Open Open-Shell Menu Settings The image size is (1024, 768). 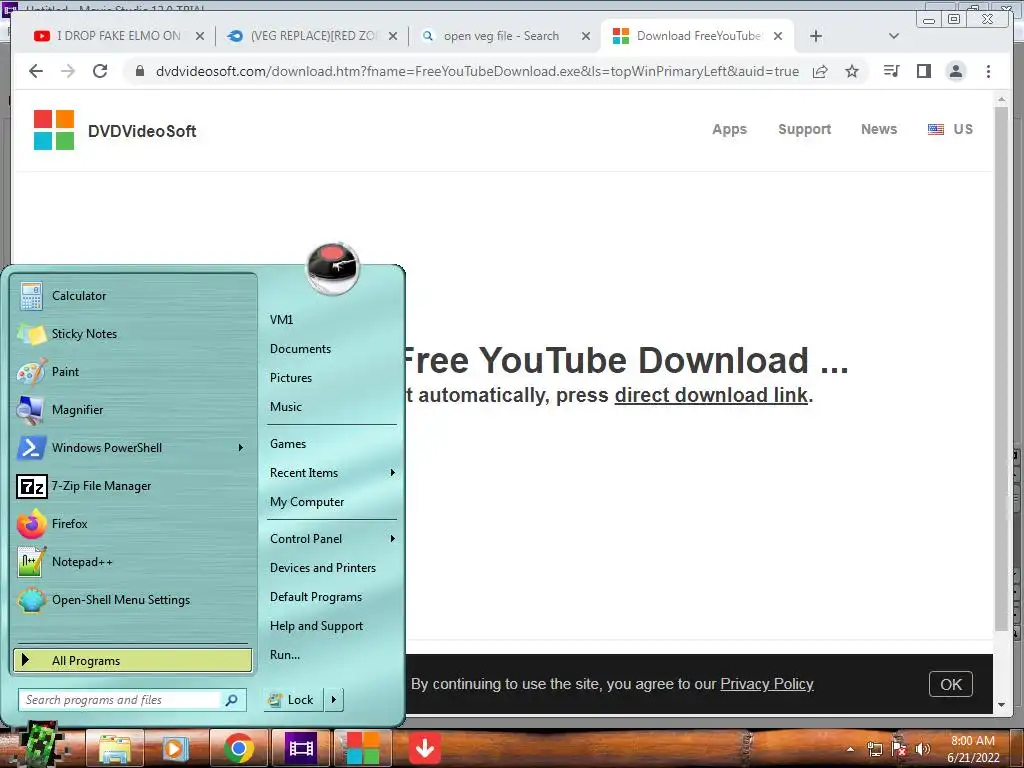coord(133,600)
